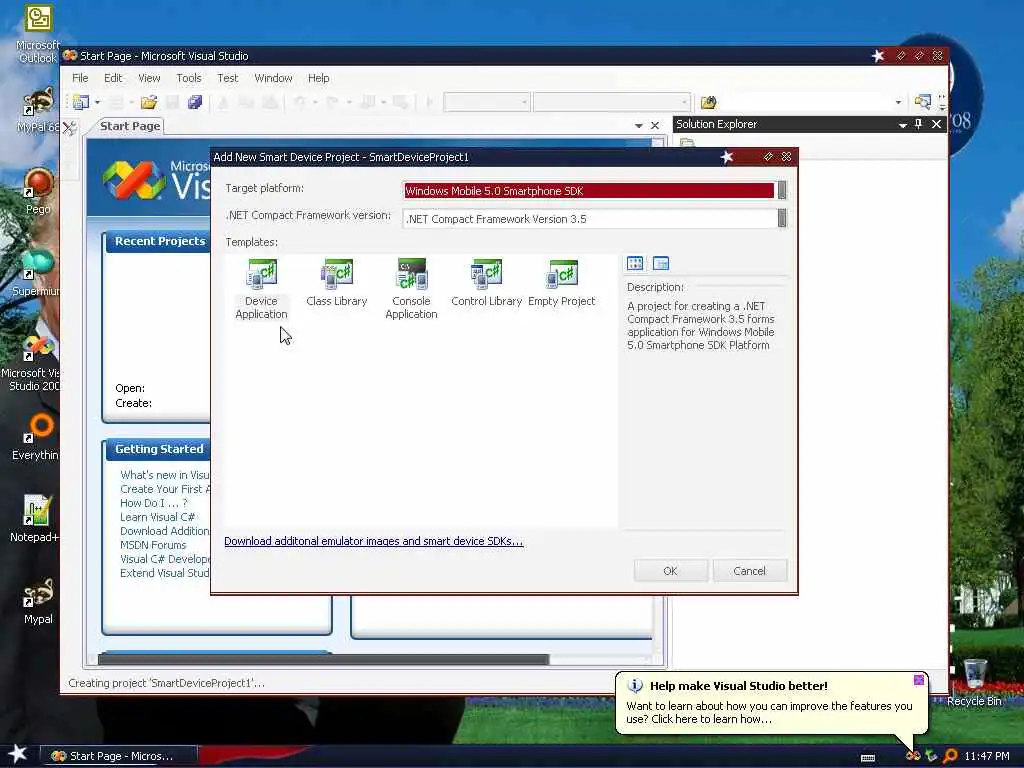Click Download additional emulator images link

tap(374, 541)
